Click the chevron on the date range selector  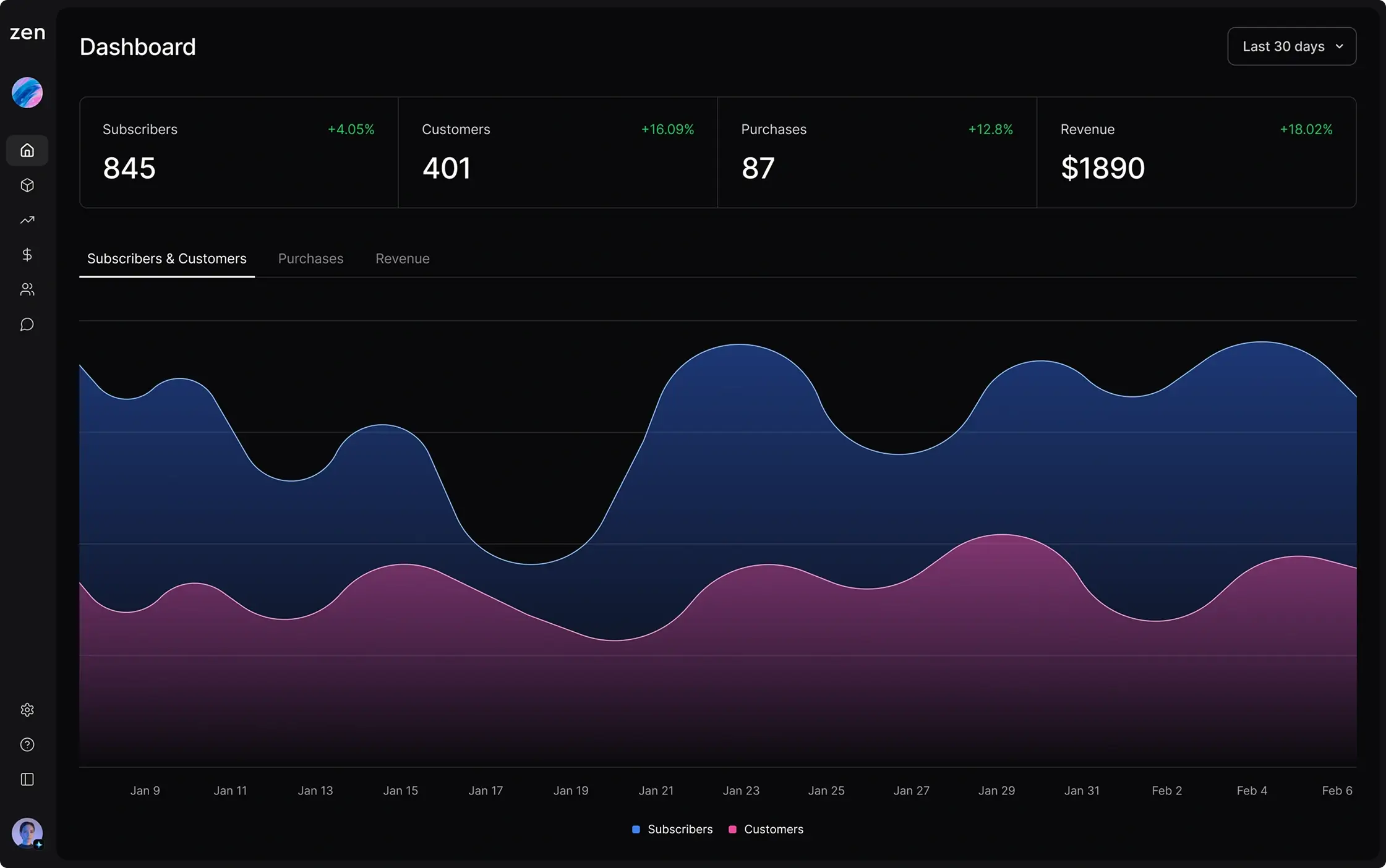(1340, 46)
